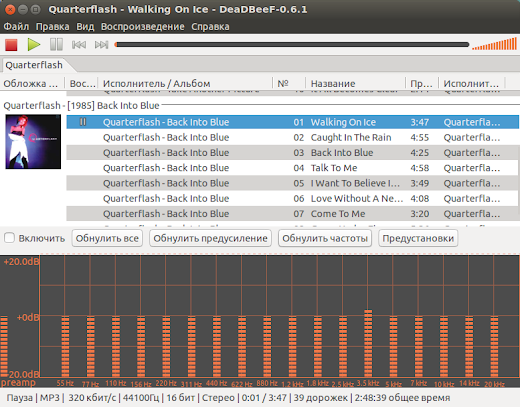The height and width of the screenshot is (407, 520).
Task: Click the Исполнит... artist column header
Action: pos(471,83)
